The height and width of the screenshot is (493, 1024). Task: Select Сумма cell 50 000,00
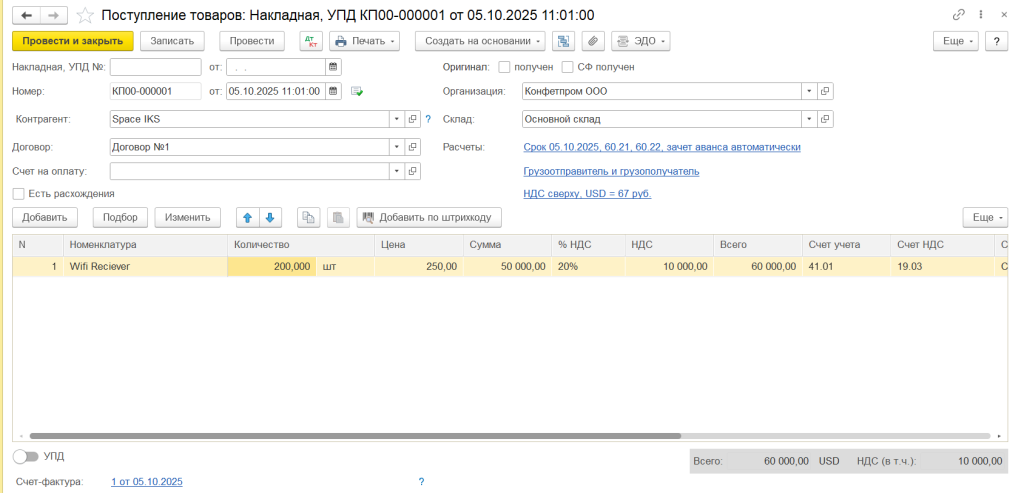507,266
